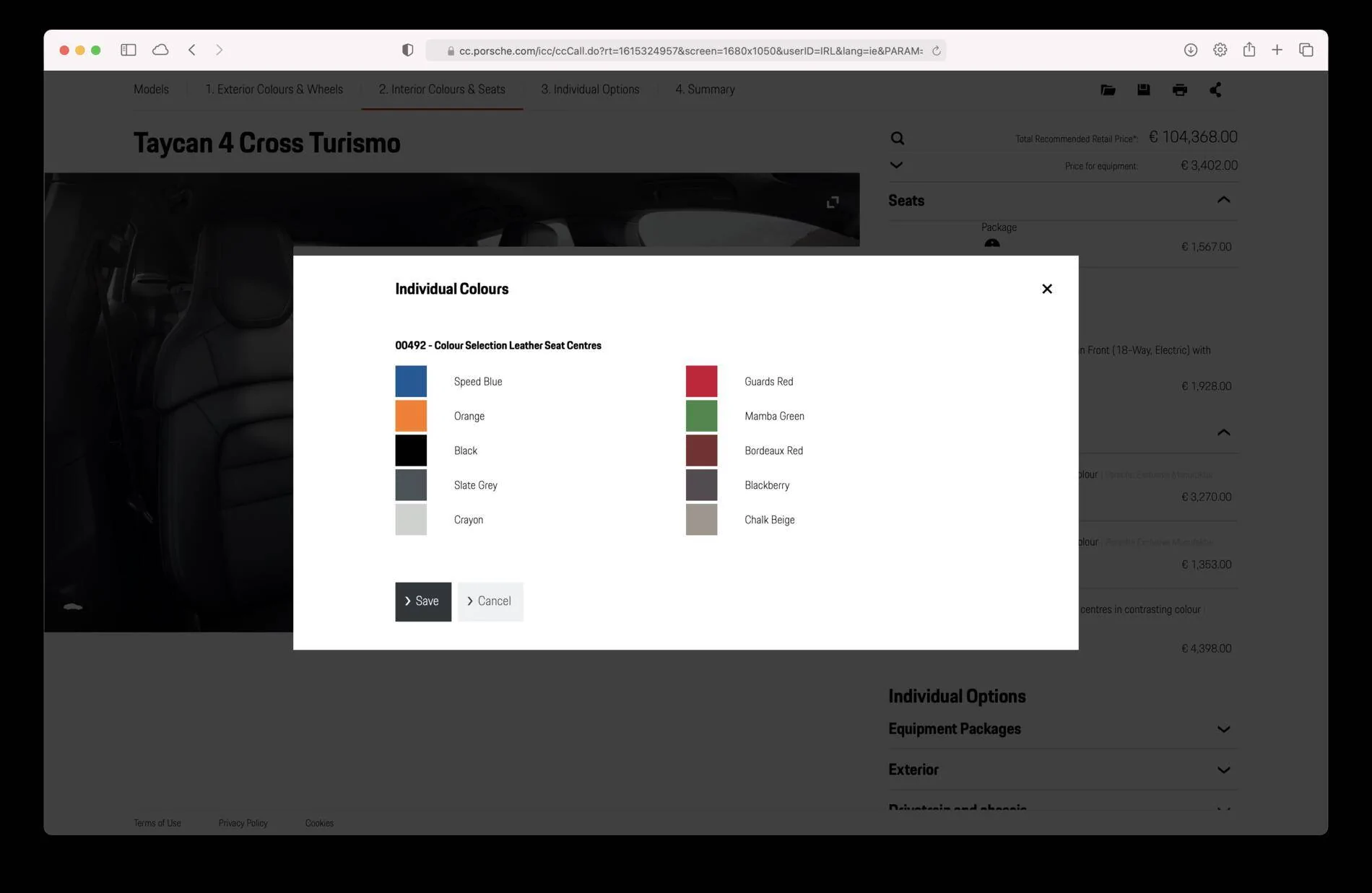Click the Speed Blue label
Viewport: 1372px width, 893px height.
pos(478,381)
